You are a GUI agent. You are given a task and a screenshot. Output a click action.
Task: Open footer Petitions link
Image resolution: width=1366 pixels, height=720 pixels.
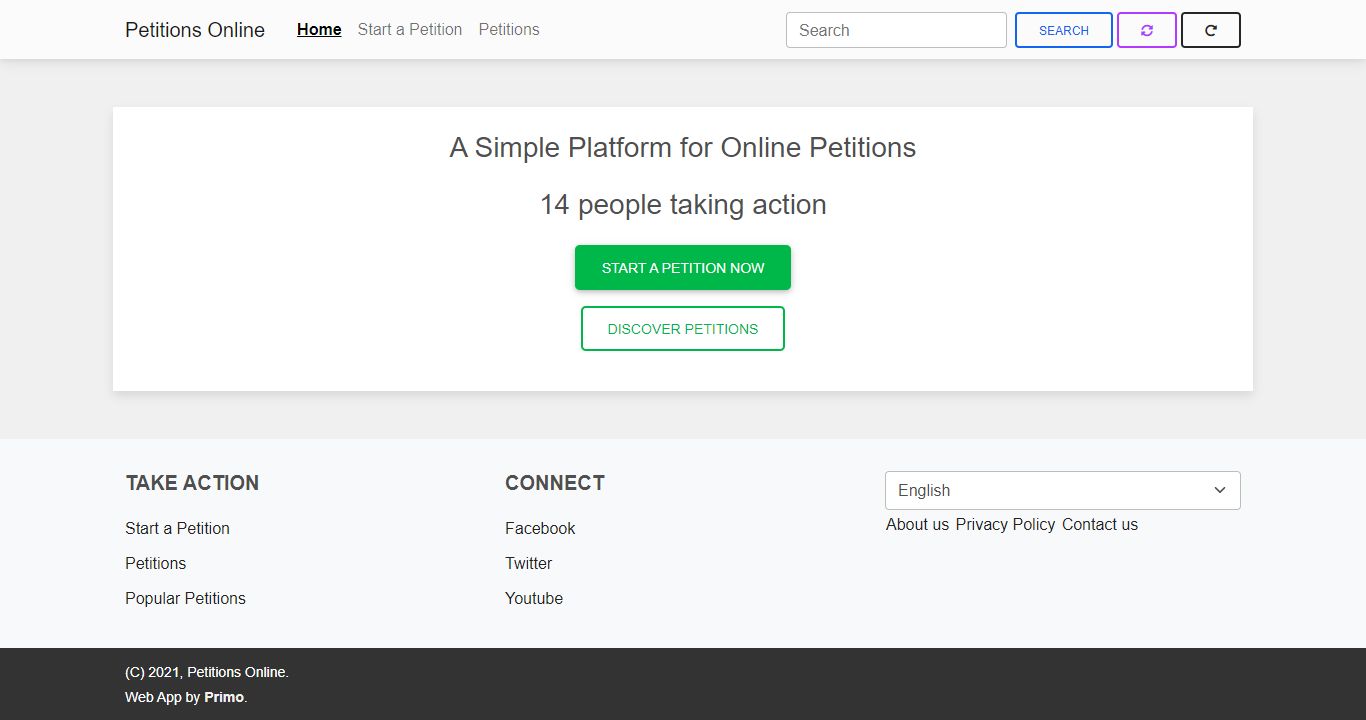155,563
